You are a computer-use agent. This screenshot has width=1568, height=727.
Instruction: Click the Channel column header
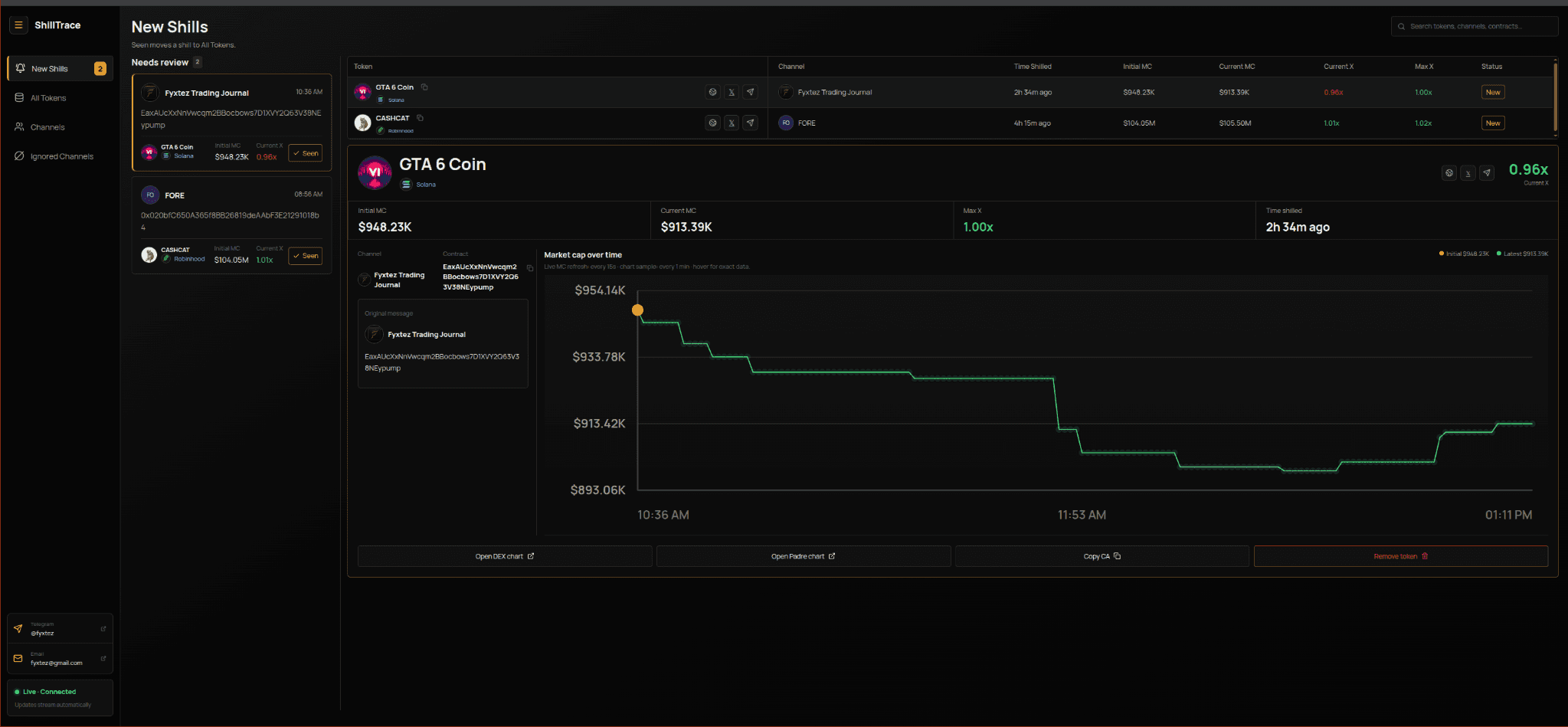[791, 67]
